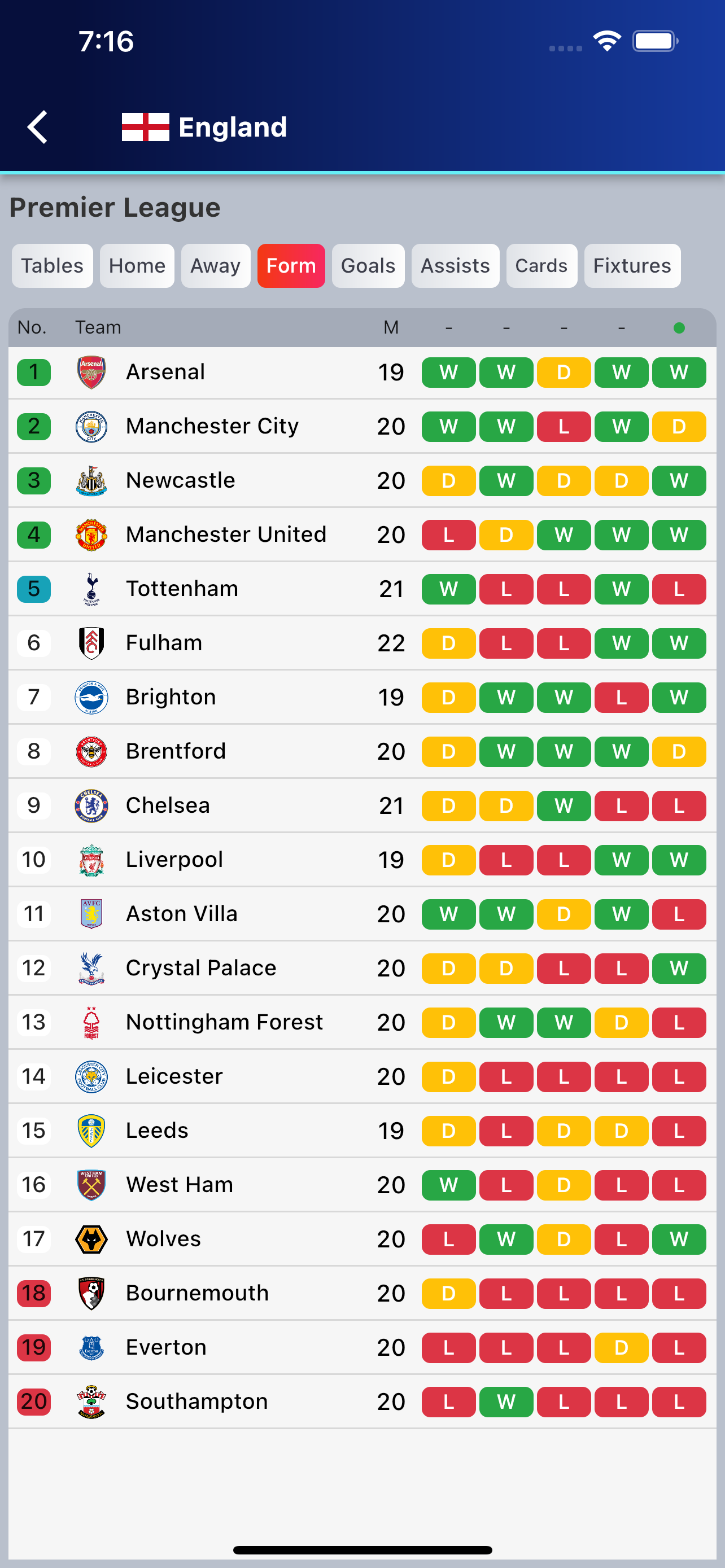The image size is (725, 1568).
Task: Tap the Chelsea club crest
Action: coord(91,805)
